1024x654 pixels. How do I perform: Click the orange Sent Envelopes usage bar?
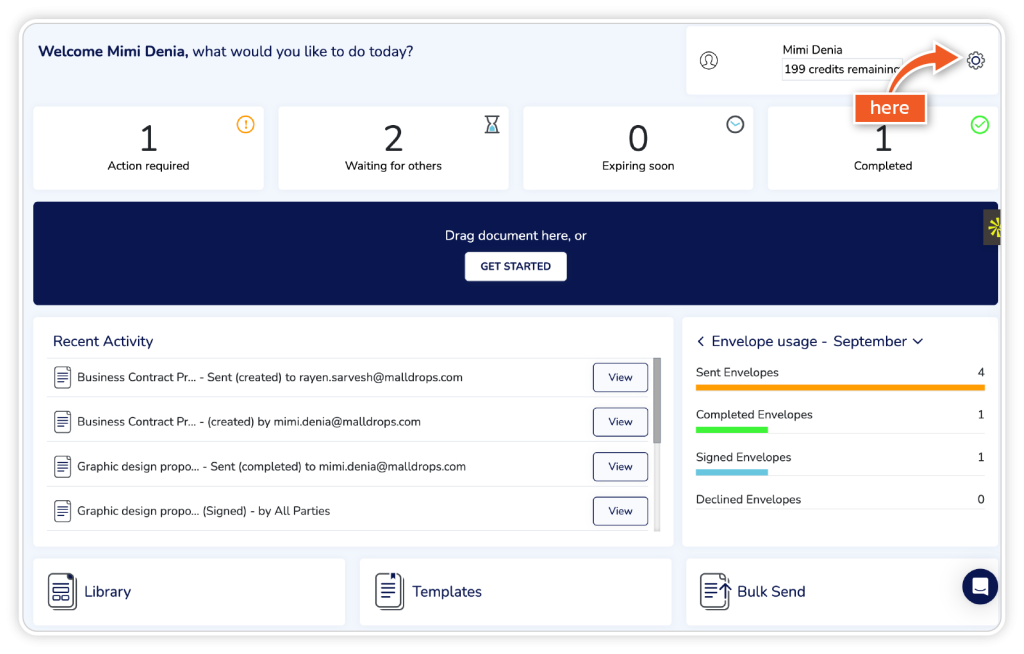tap(840, 387)
